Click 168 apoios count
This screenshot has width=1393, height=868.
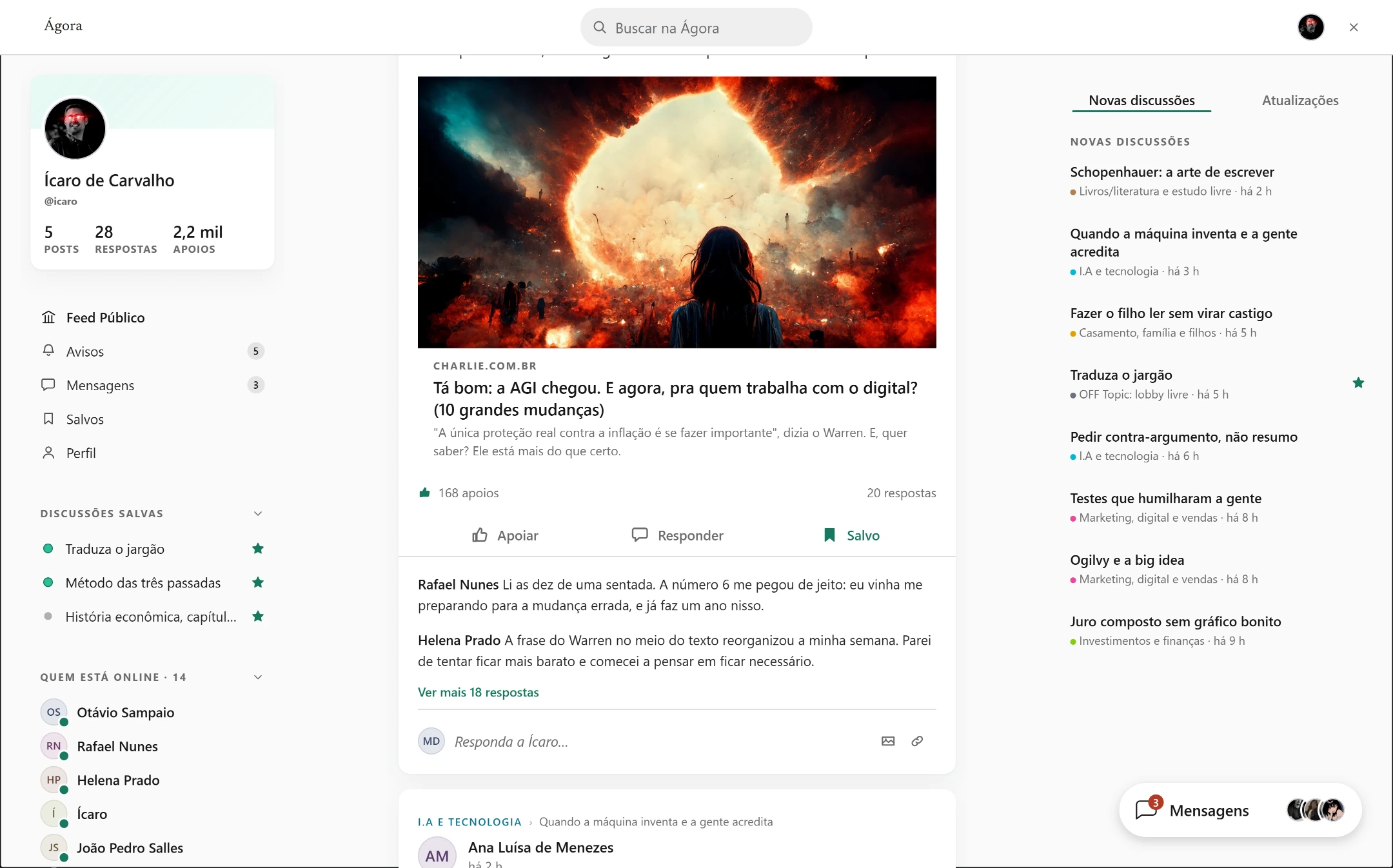[469, 493]
